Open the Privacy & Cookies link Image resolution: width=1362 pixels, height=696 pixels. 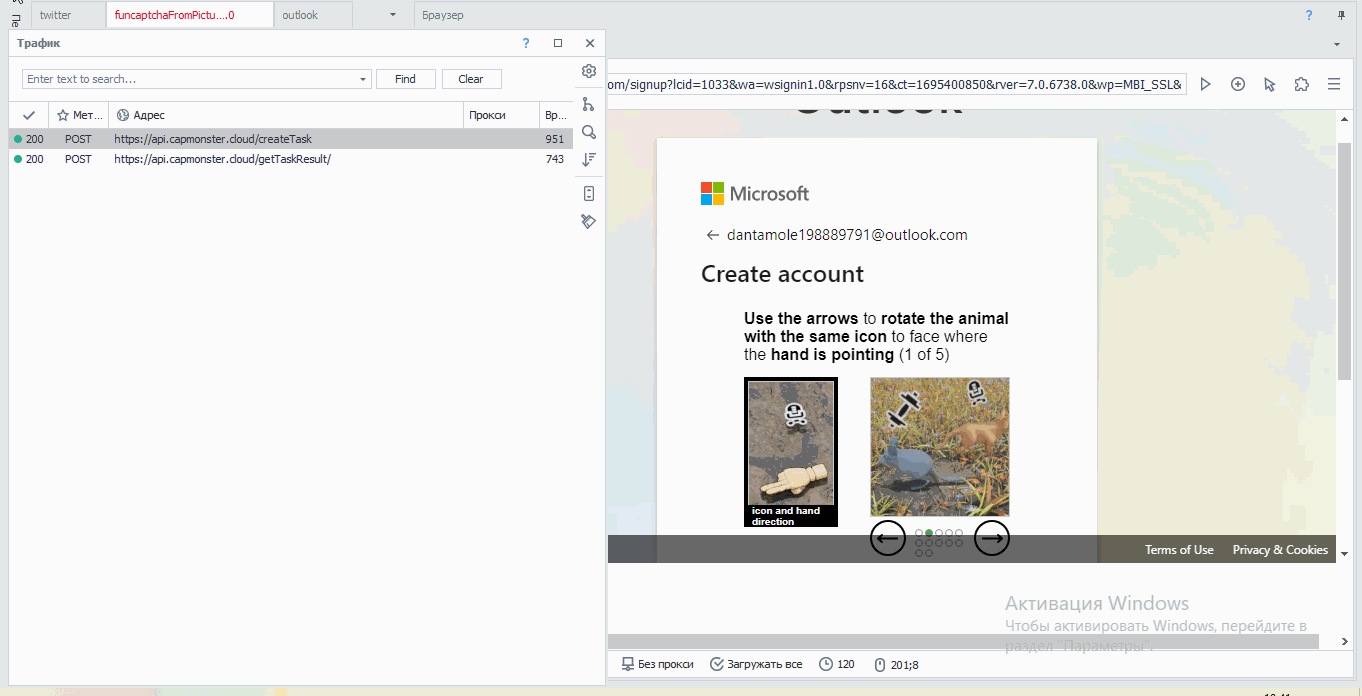(1280, 550)
